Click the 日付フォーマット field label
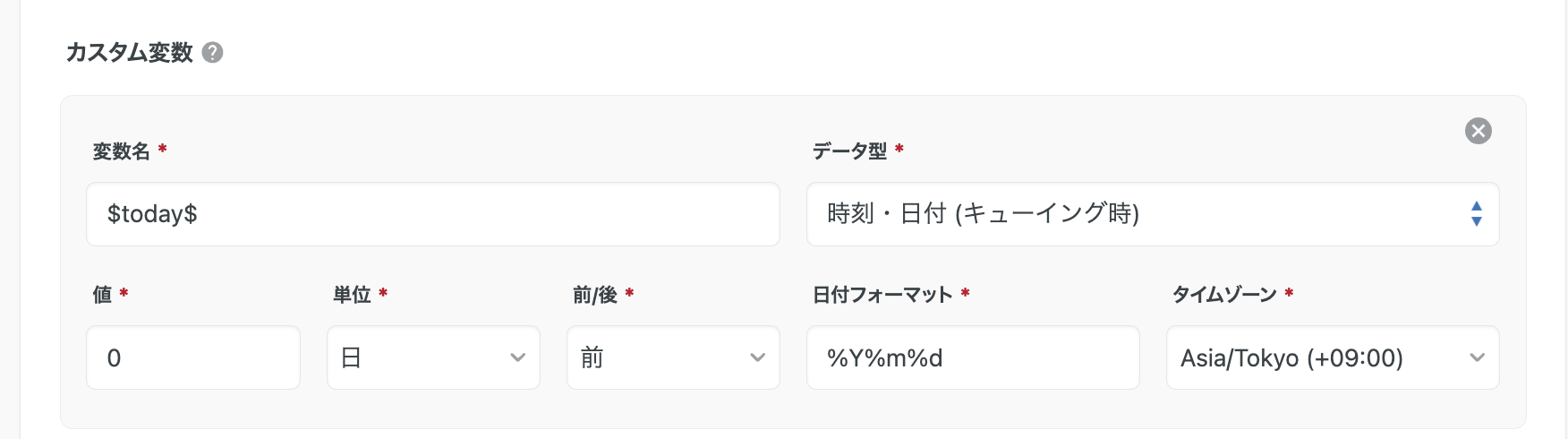 pos(882,295)
